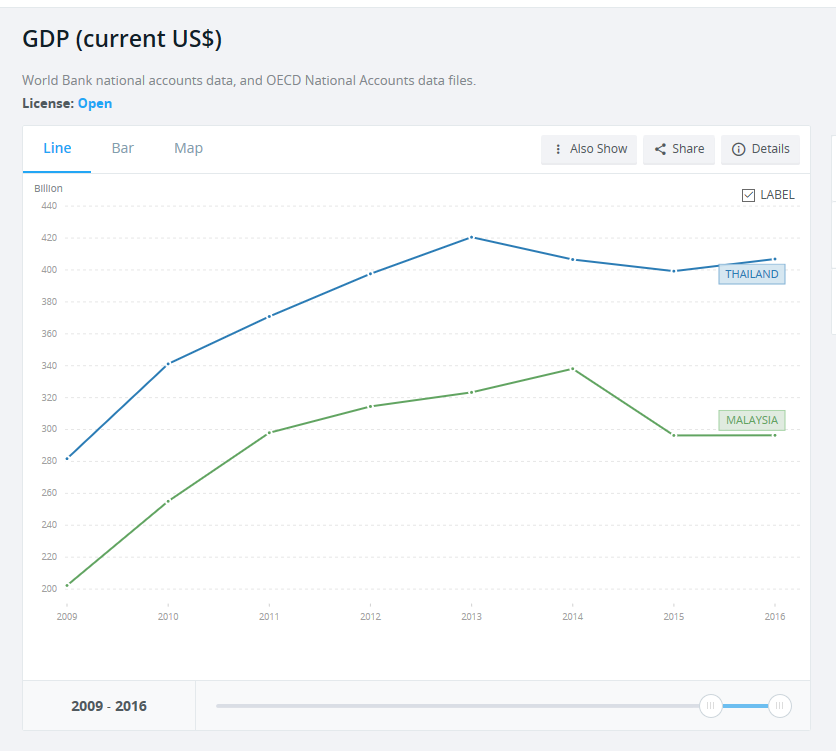Click Malaysia's 2015 data point
836x751 pixels.
[x=673, y=435]
